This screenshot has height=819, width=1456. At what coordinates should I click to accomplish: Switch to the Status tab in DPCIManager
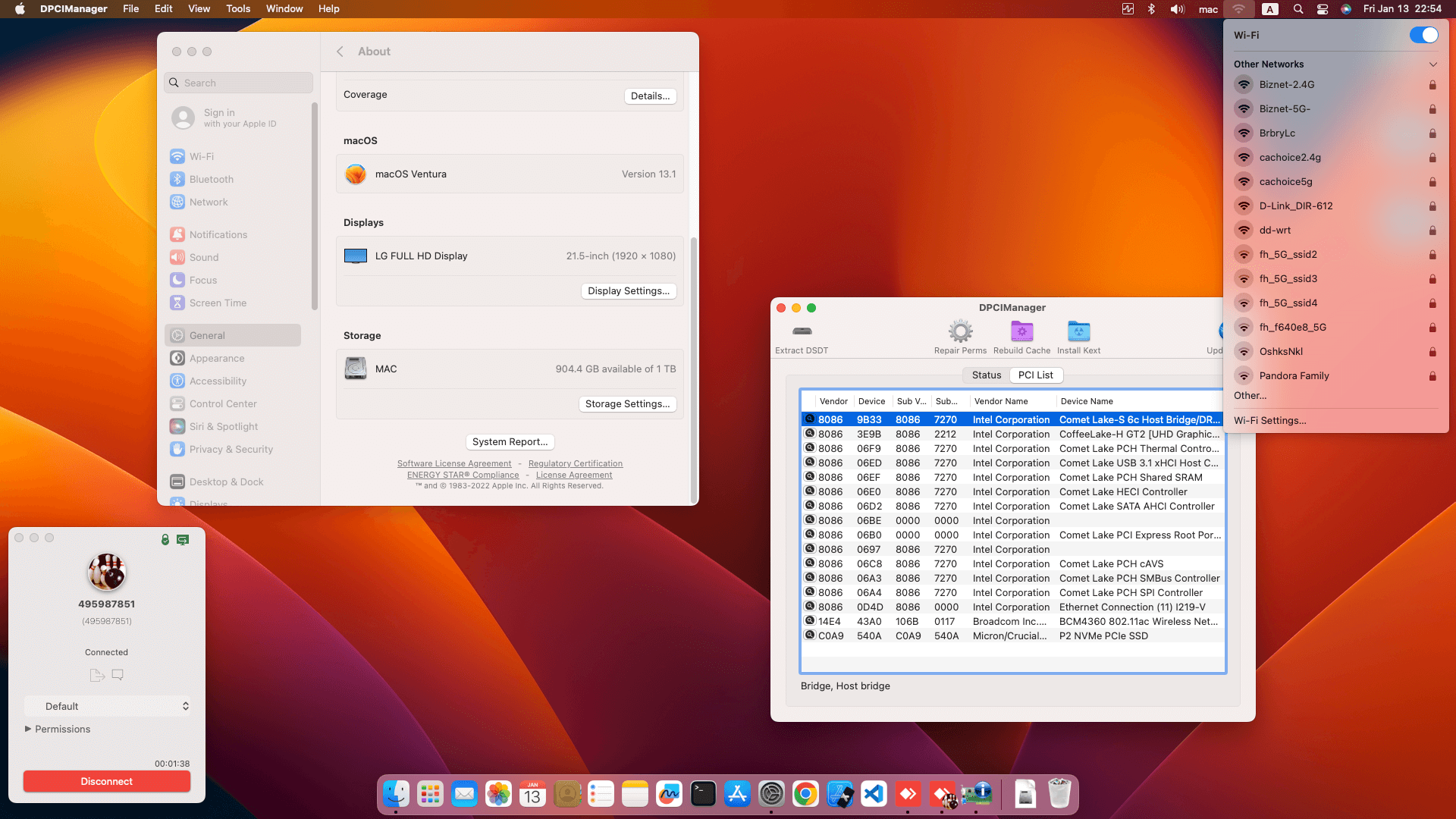[x=986, y=375]
